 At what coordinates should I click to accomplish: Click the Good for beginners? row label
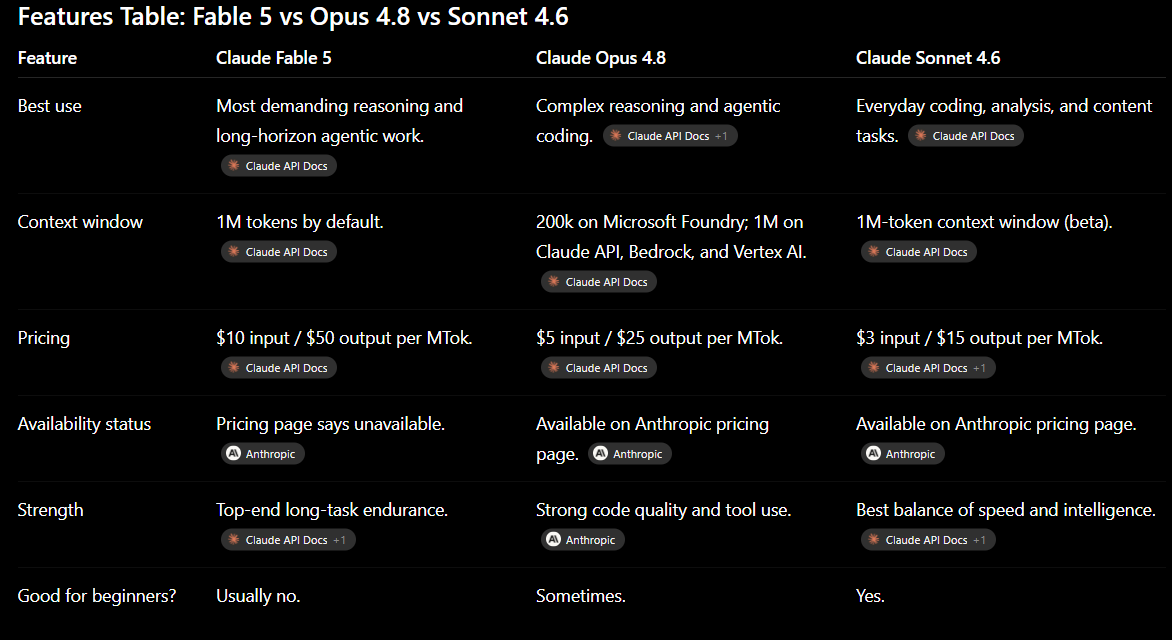97,596
